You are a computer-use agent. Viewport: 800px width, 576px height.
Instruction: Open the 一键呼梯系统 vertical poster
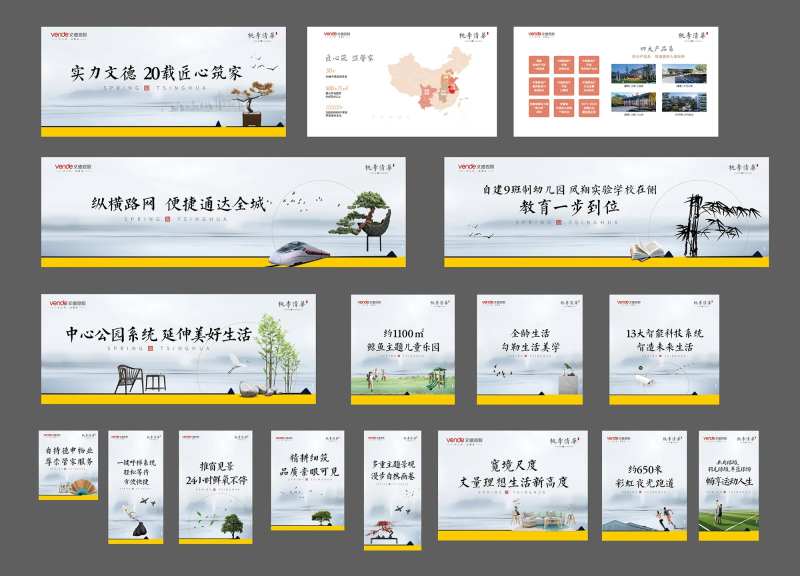point(136,487)
